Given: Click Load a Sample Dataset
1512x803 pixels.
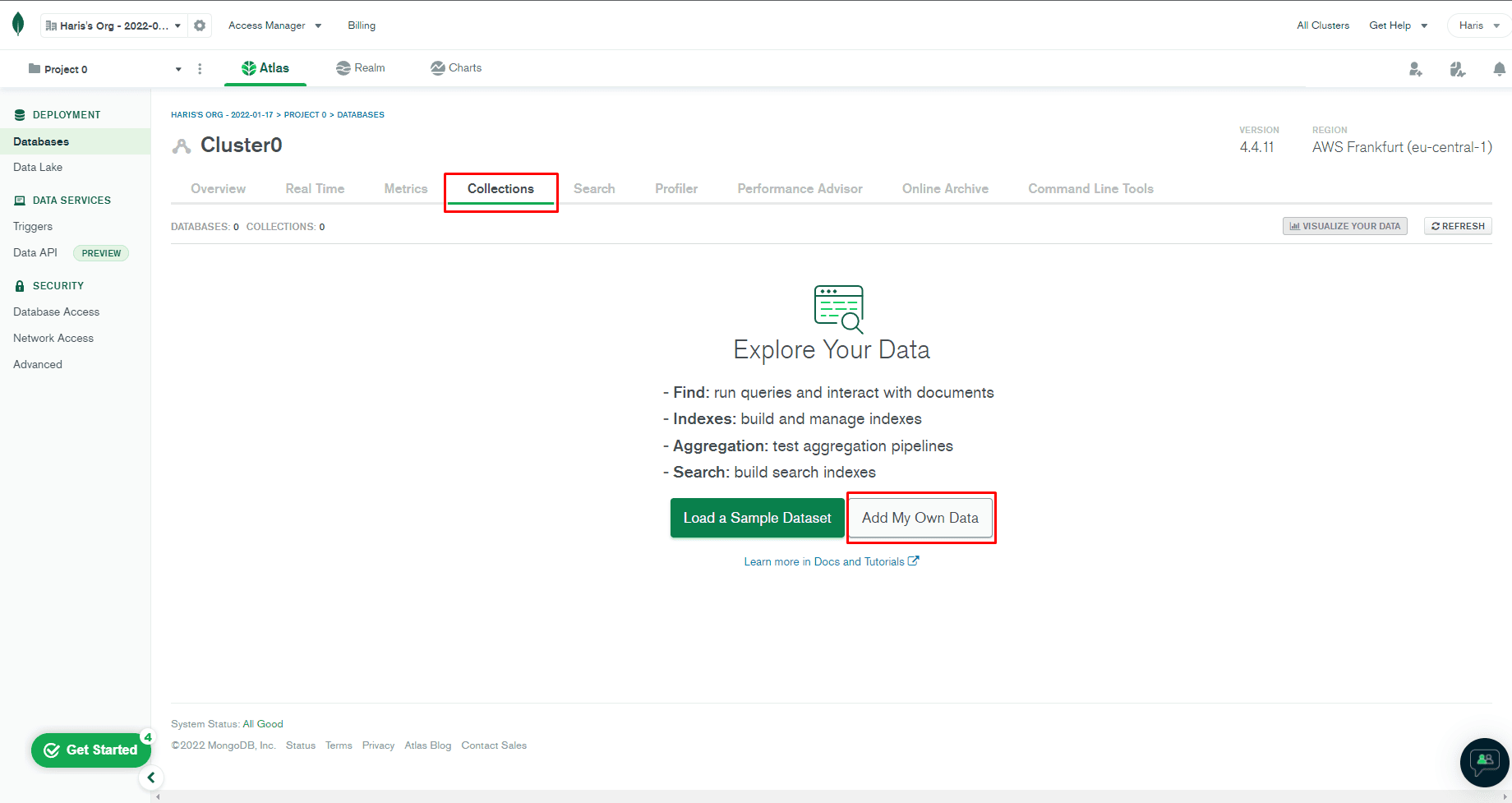Looking at the screenshot, I should coord(757,518).
